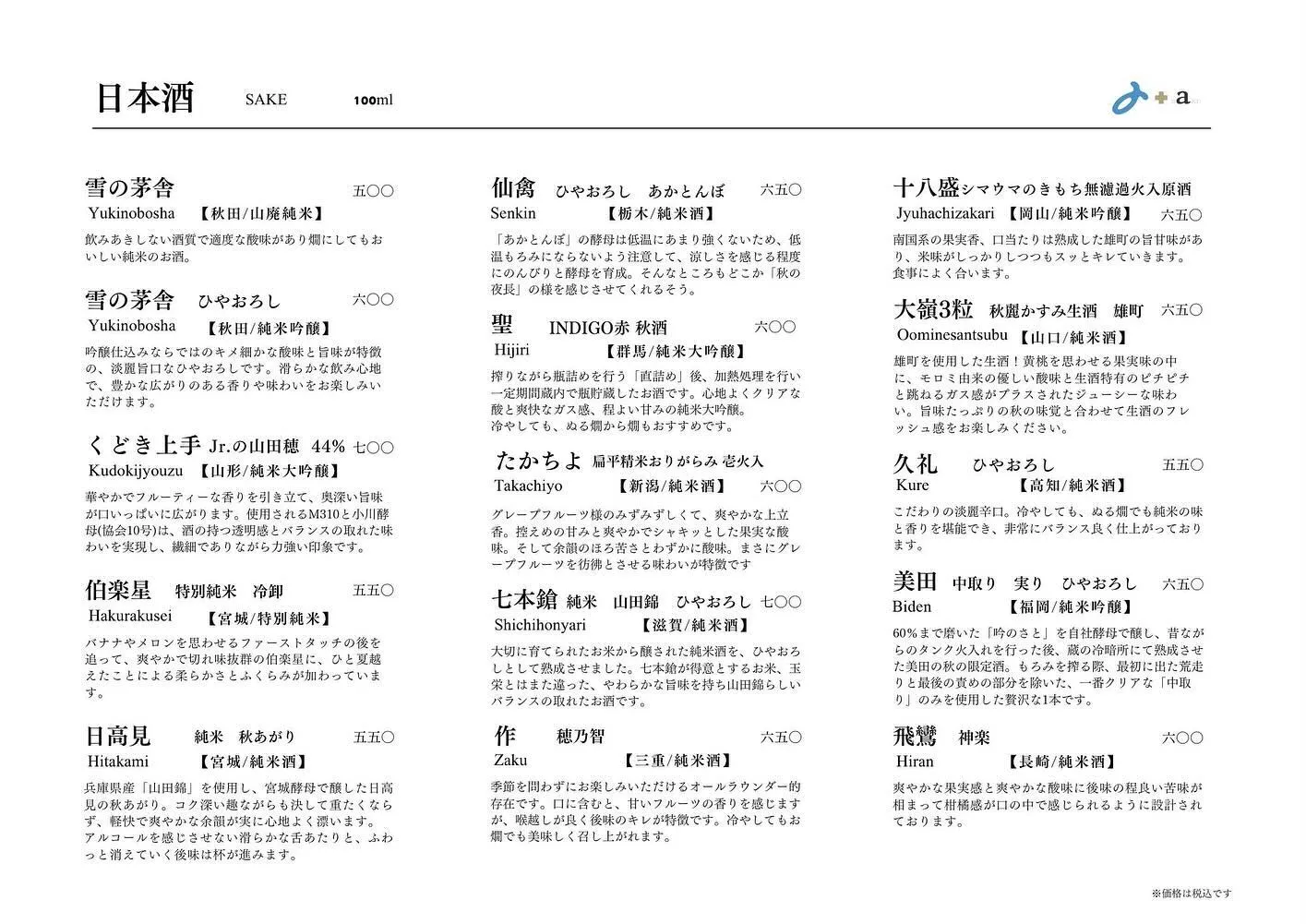Select the 久礼 ひやおろし title
The image size is (1306, 924).
tap(974, 464)
